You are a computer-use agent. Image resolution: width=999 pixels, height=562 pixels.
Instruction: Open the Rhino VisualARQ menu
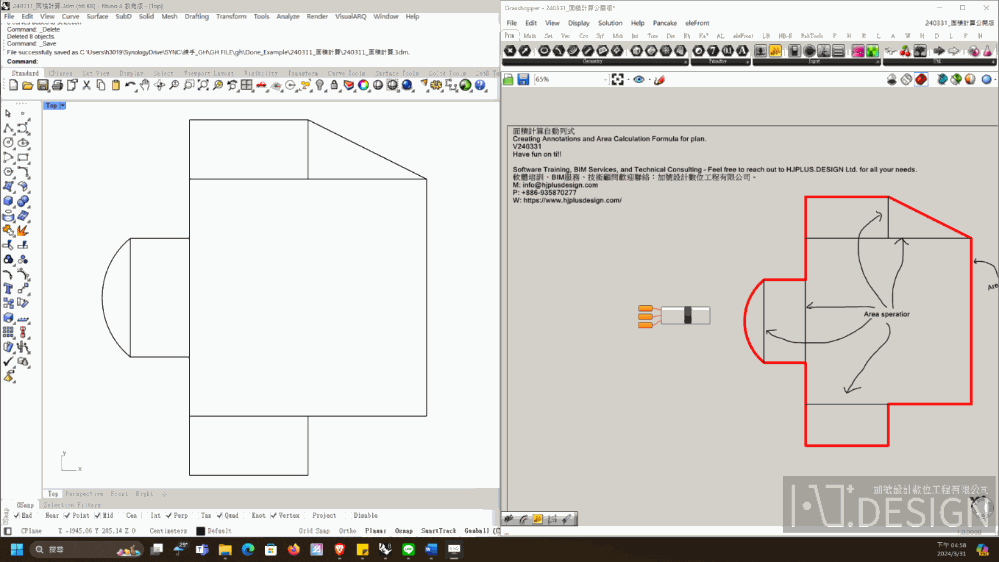350,17
